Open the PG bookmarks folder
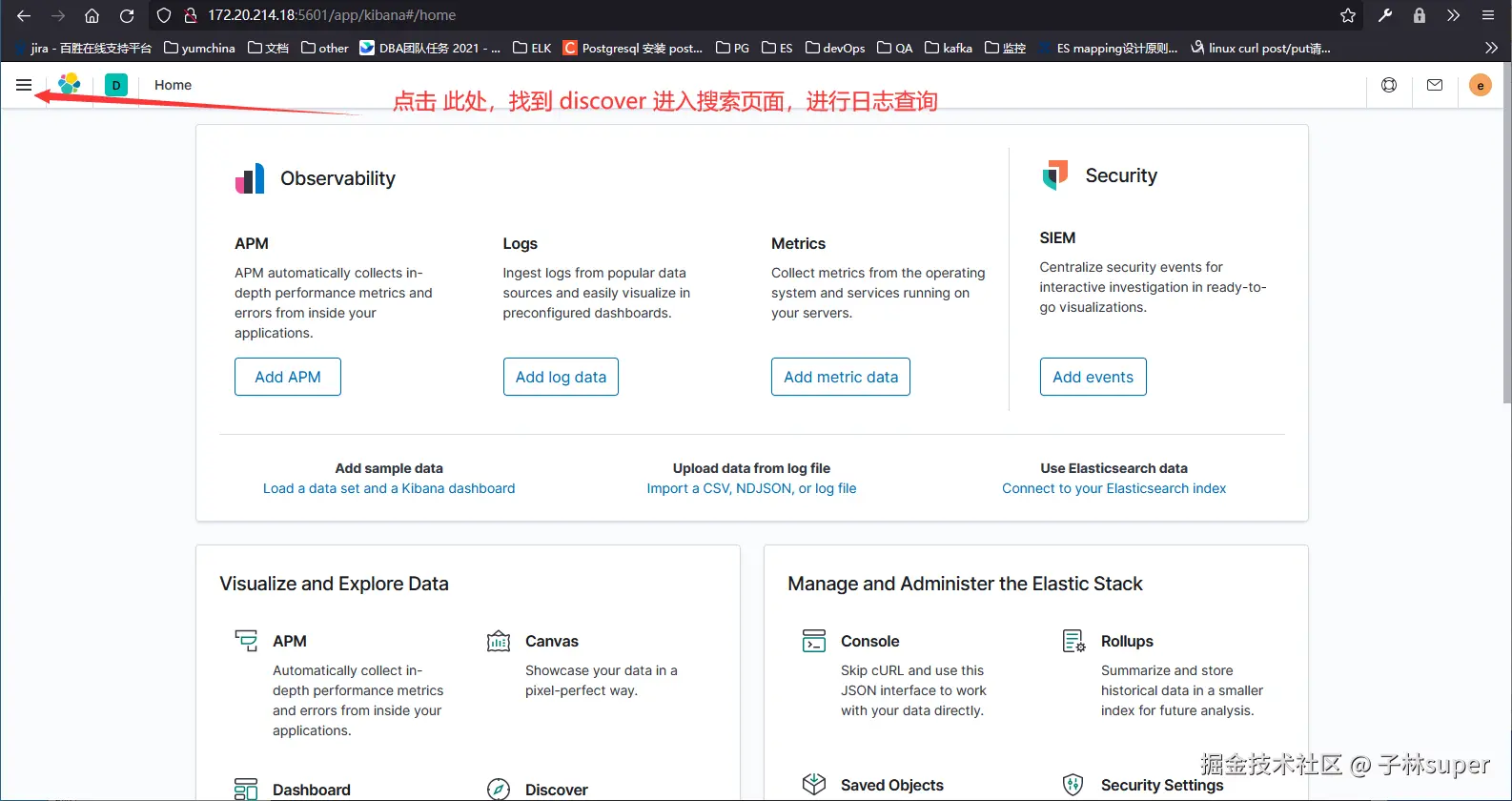The image size is (1512, 801). coord(732,48)
